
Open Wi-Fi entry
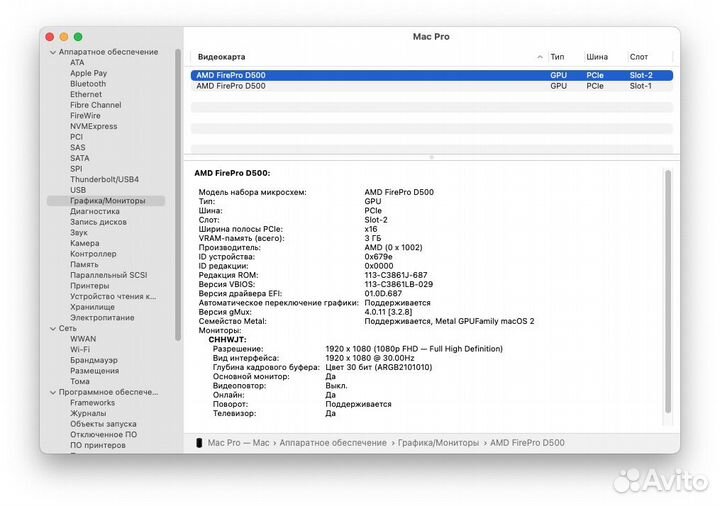click(x=80, y=349)
